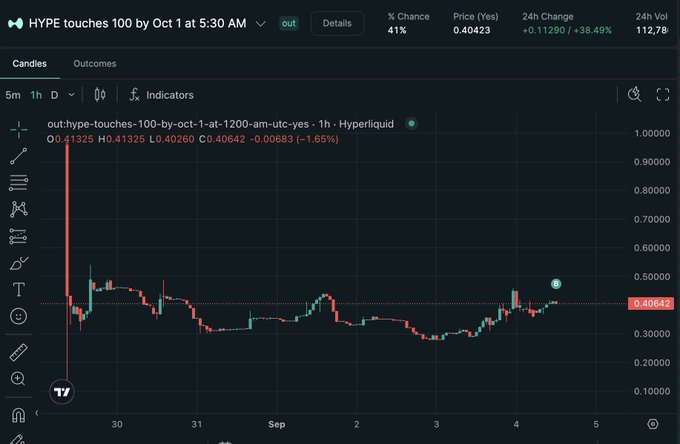The image size is (680, 444).
Task: Click the Sep date axis label
Action: [x=277, y=424]
